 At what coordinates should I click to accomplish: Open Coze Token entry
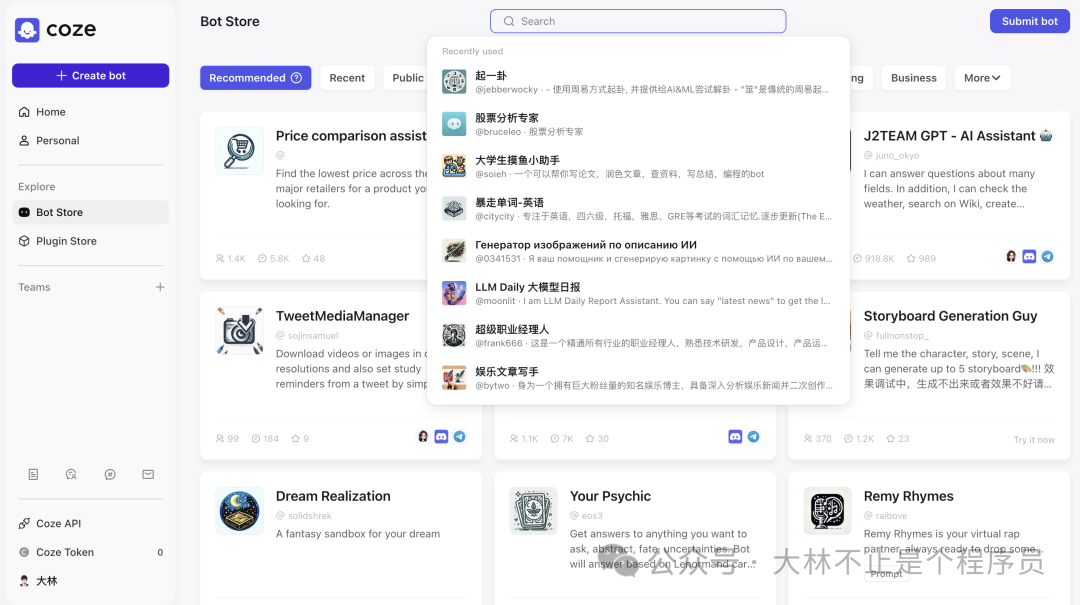(90, 552)
